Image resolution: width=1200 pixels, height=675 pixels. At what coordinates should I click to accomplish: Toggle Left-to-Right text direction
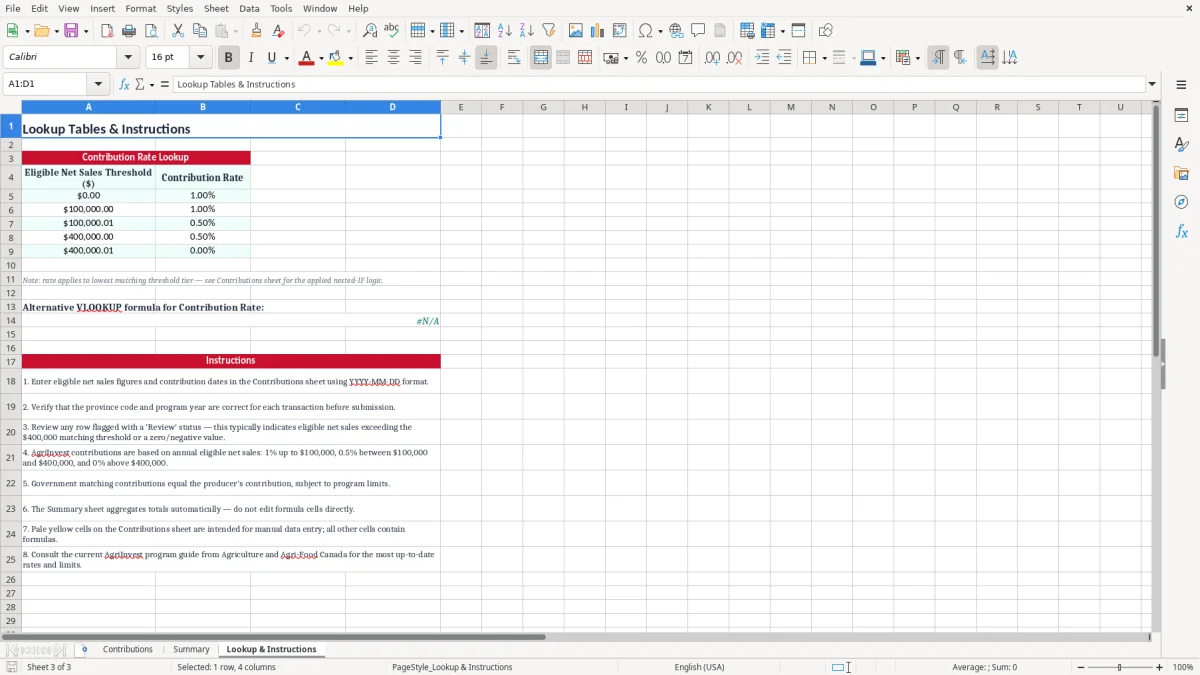(938, 58)
